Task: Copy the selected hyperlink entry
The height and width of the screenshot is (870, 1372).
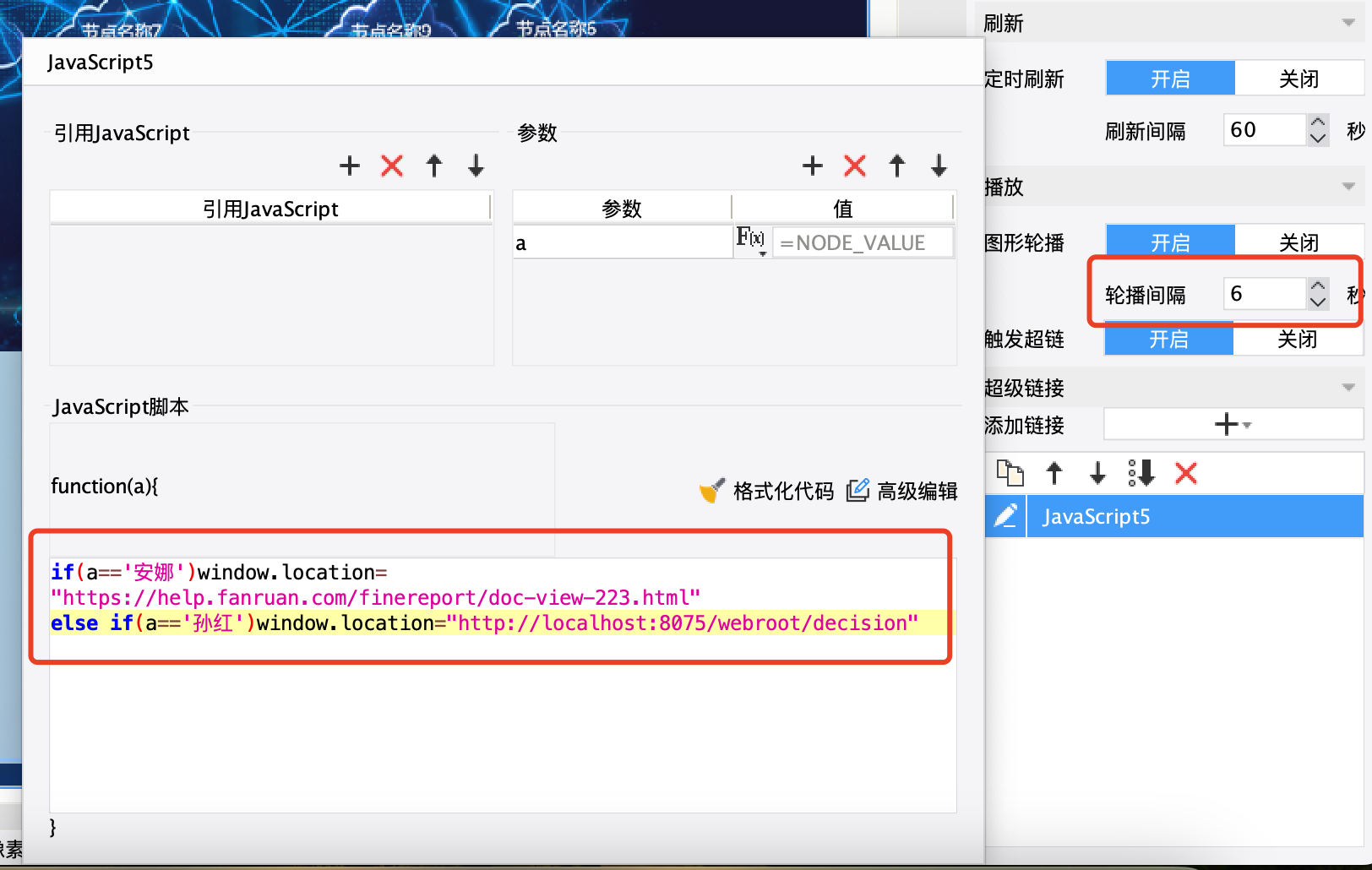Action: [x=1010, y=473]
